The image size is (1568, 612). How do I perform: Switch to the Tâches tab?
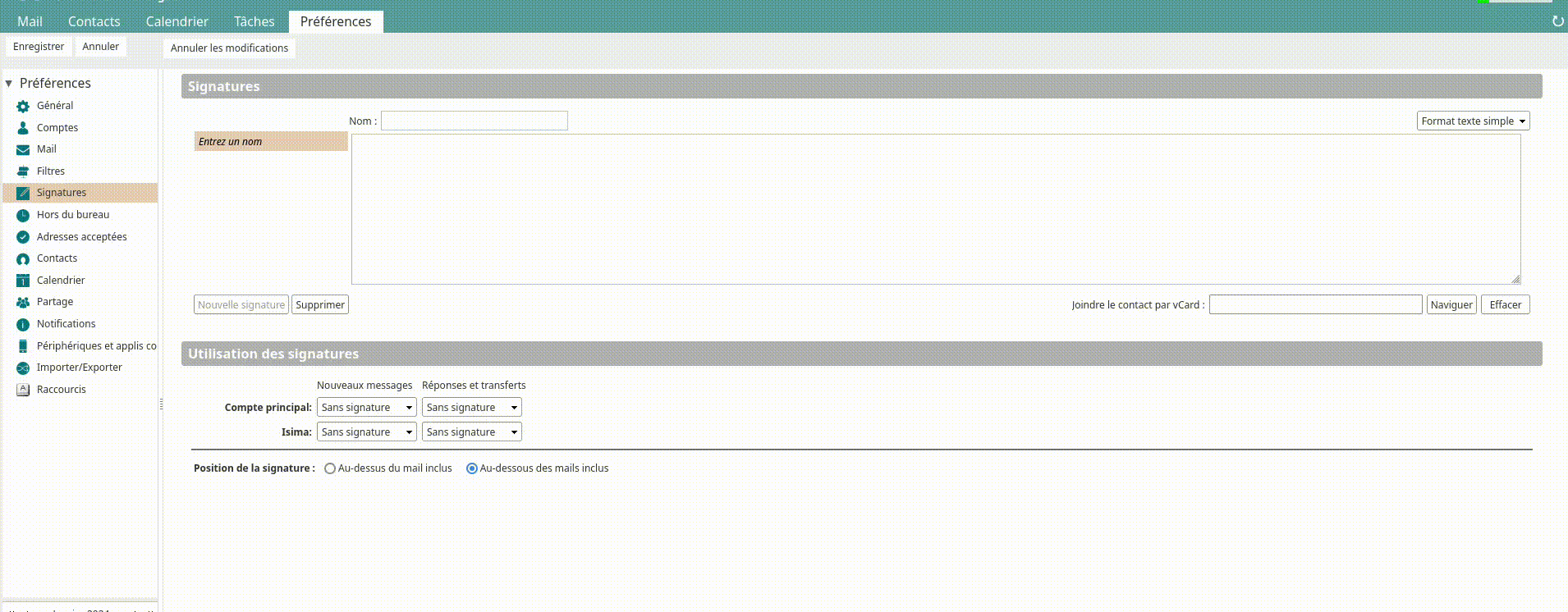tap(254, 21)
